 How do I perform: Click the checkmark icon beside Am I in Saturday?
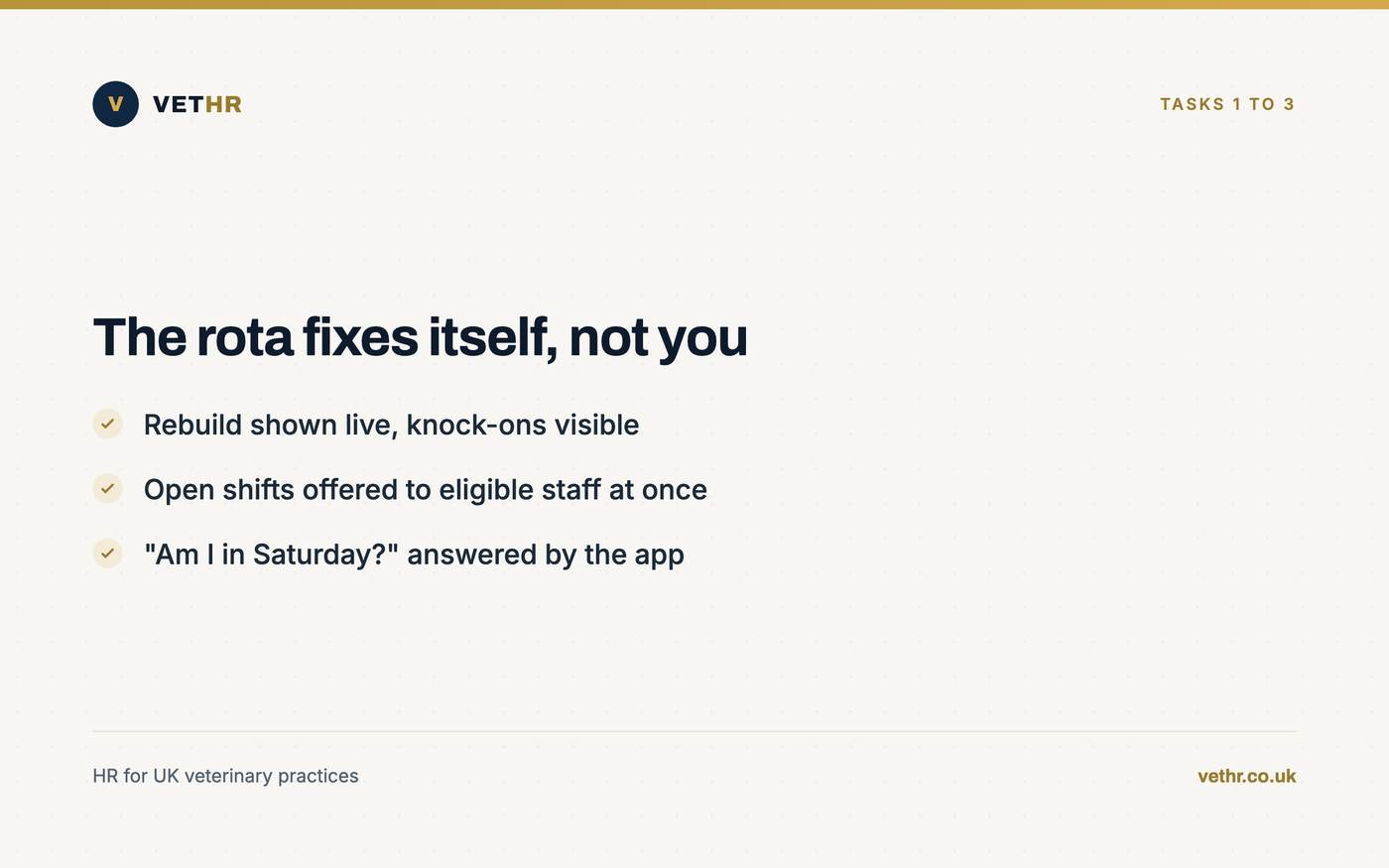pyautogui.click(x=107, y=554)
